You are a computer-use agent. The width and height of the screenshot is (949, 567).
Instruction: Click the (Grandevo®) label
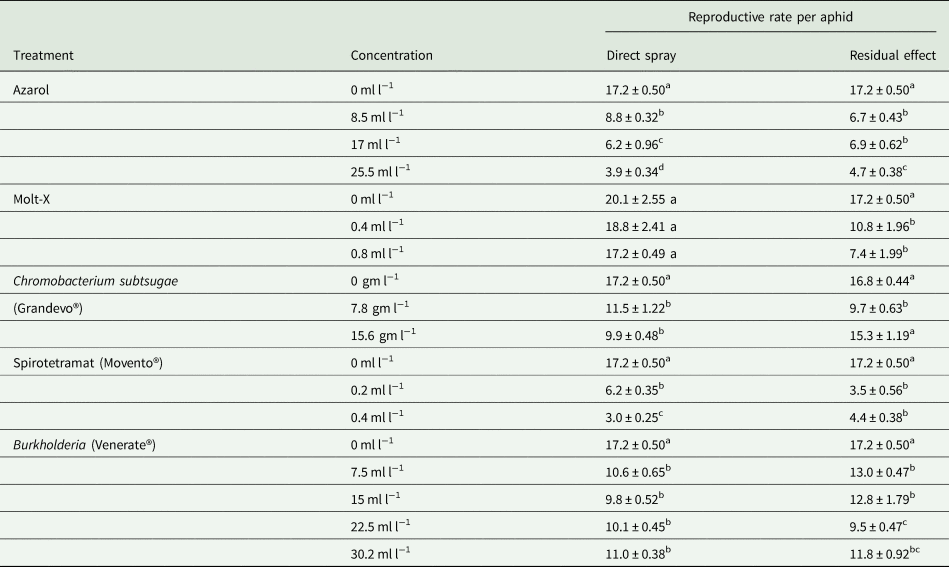click(x=48, y=309)
